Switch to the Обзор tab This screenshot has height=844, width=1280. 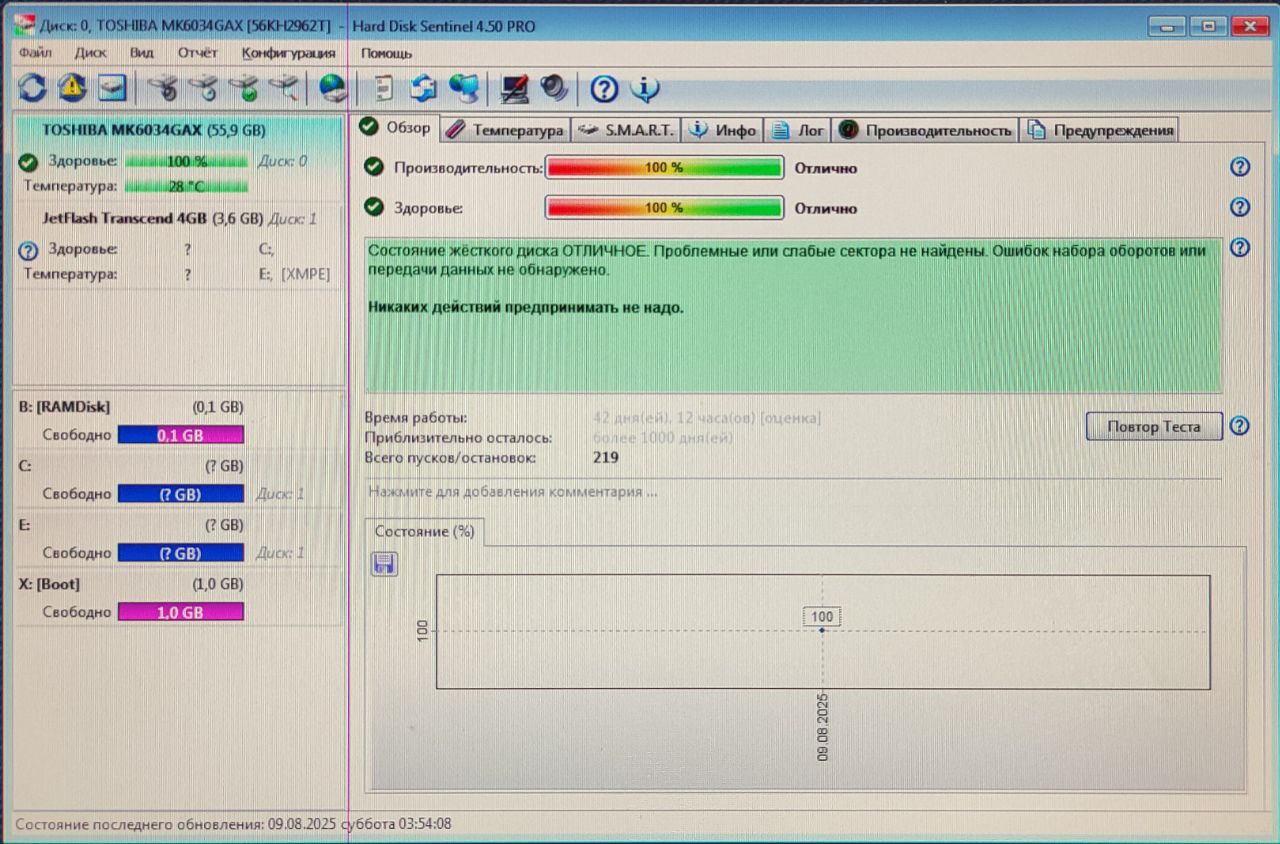pos(396,128)
